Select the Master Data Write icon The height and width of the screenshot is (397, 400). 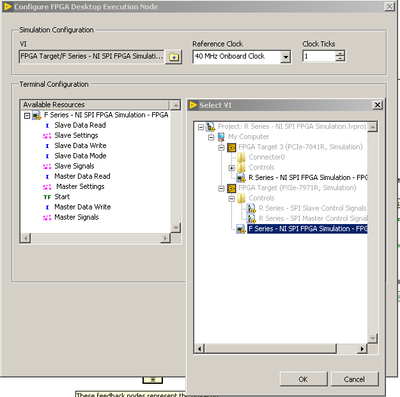47,207
